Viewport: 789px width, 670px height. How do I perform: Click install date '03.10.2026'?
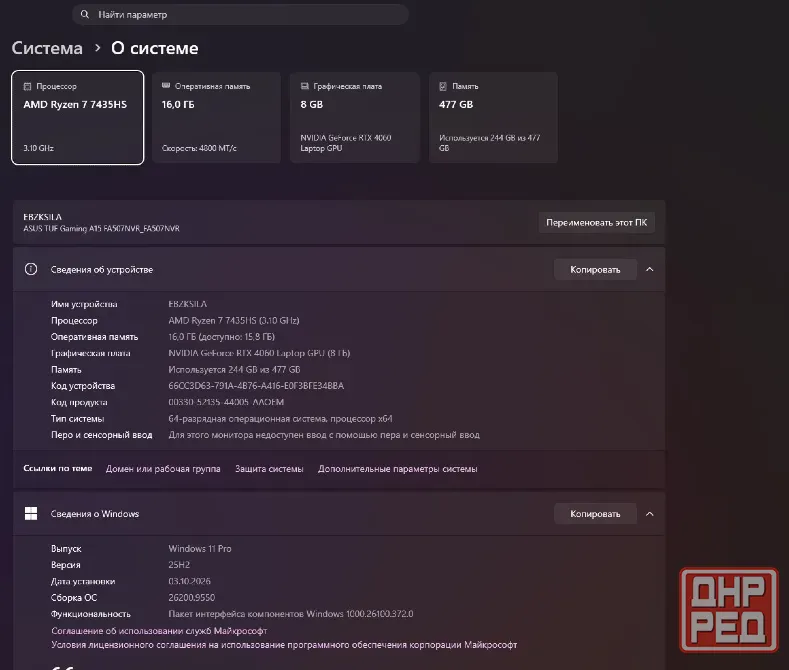tap(189, 581)
